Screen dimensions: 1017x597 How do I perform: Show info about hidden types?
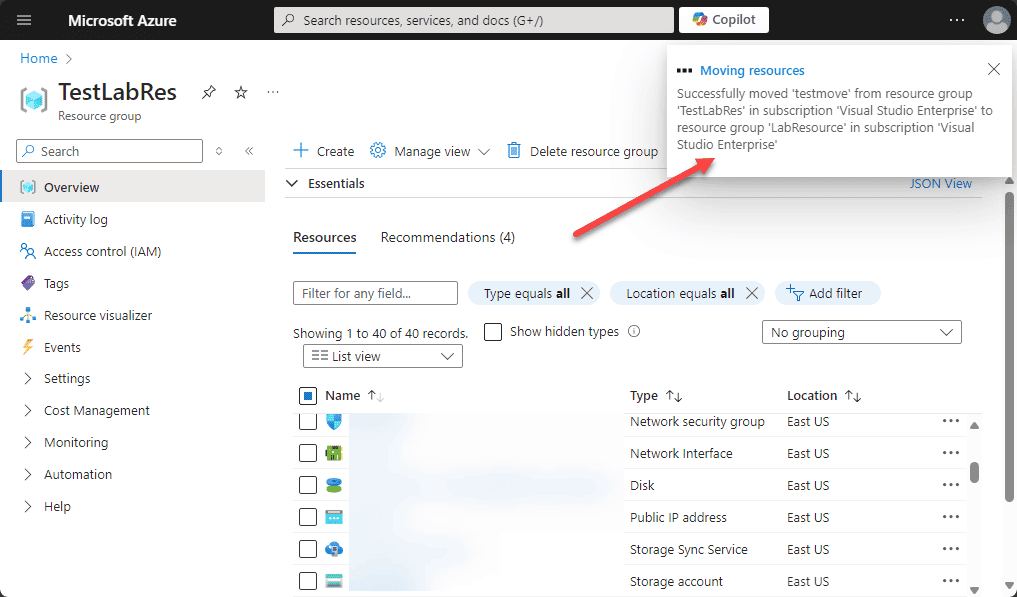pos(634,332)
